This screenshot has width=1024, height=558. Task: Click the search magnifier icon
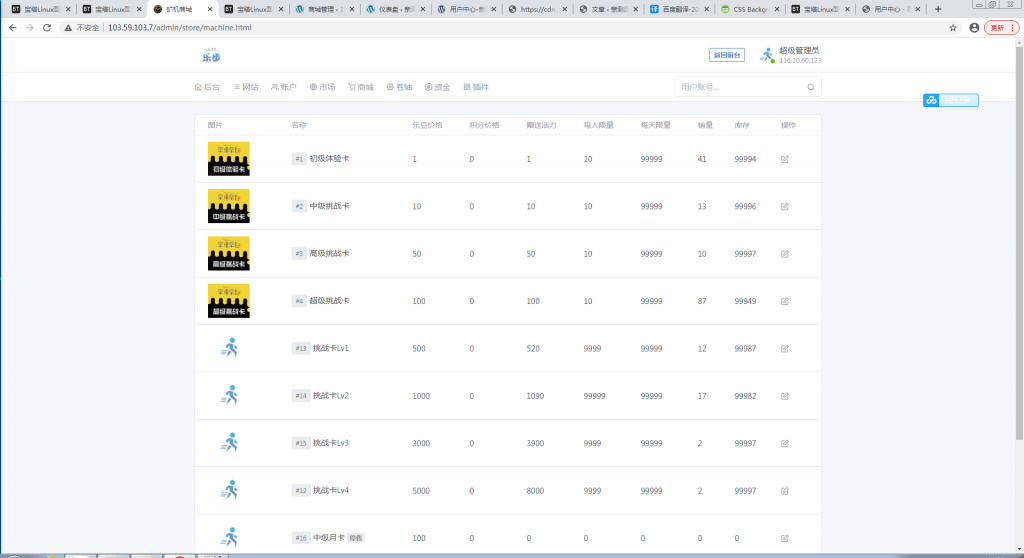tap(810, 88)
